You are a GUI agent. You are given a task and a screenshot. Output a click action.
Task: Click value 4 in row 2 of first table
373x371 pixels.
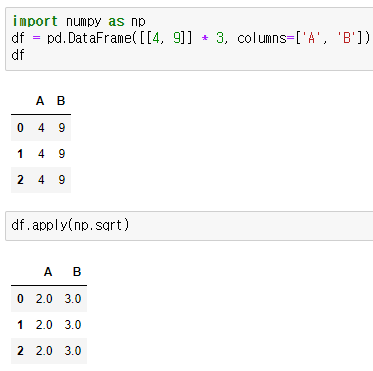pos(41,180)
